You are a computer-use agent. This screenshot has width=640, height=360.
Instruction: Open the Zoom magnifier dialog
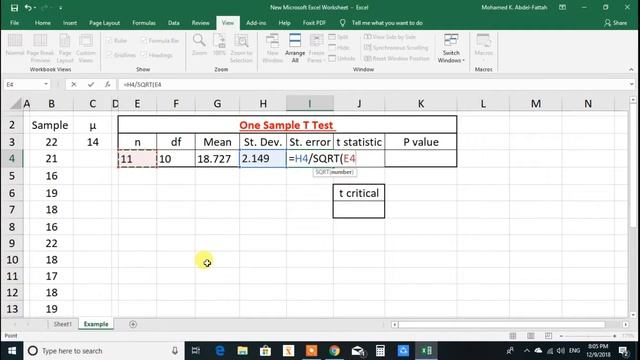coord(199,45)
